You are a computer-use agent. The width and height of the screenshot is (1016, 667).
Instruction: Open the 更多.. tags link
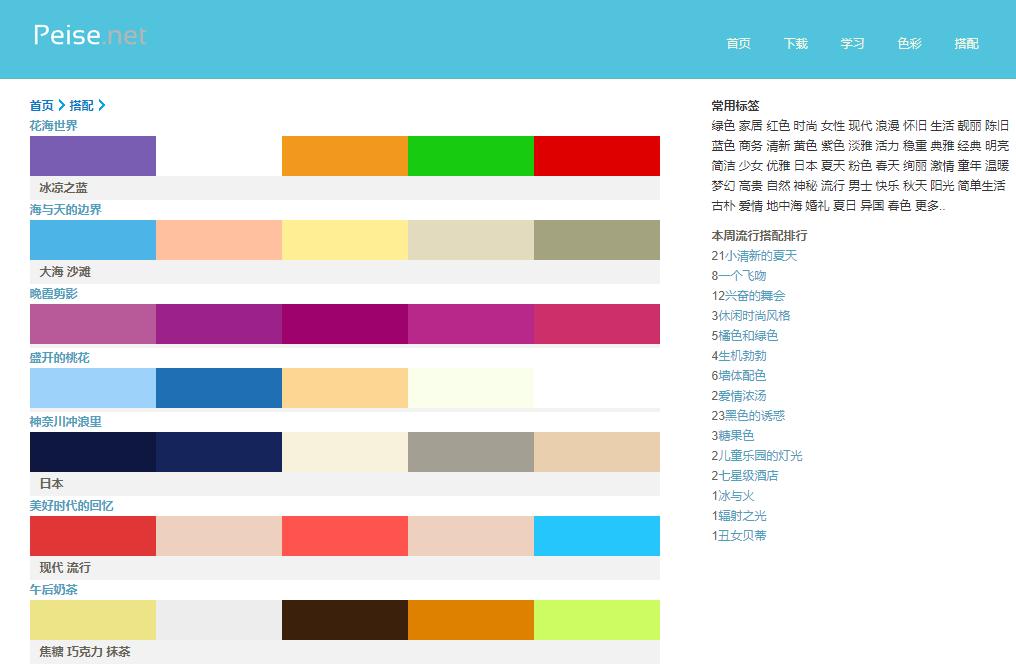tap(929, 206)
